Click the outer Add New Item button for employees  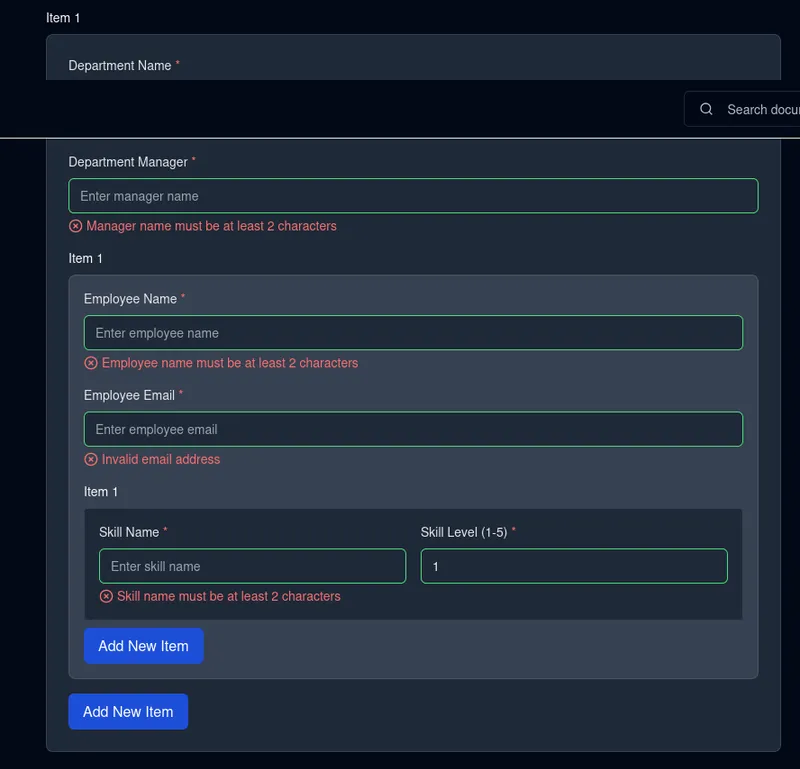(x=128, y=711)
